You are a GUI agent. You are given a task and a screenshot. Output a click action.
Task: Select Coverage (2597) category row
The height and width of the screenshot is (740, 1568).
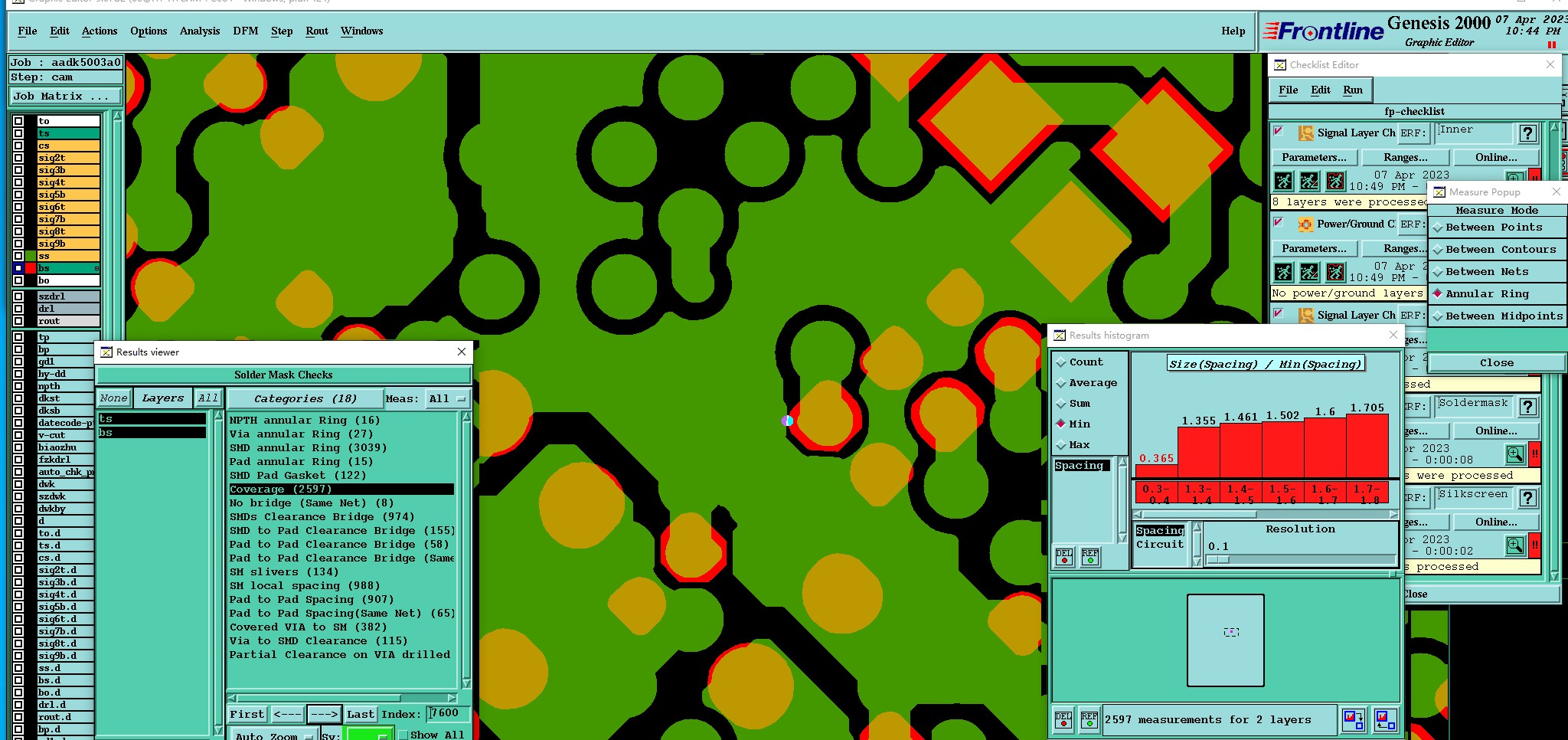(341, 490)
